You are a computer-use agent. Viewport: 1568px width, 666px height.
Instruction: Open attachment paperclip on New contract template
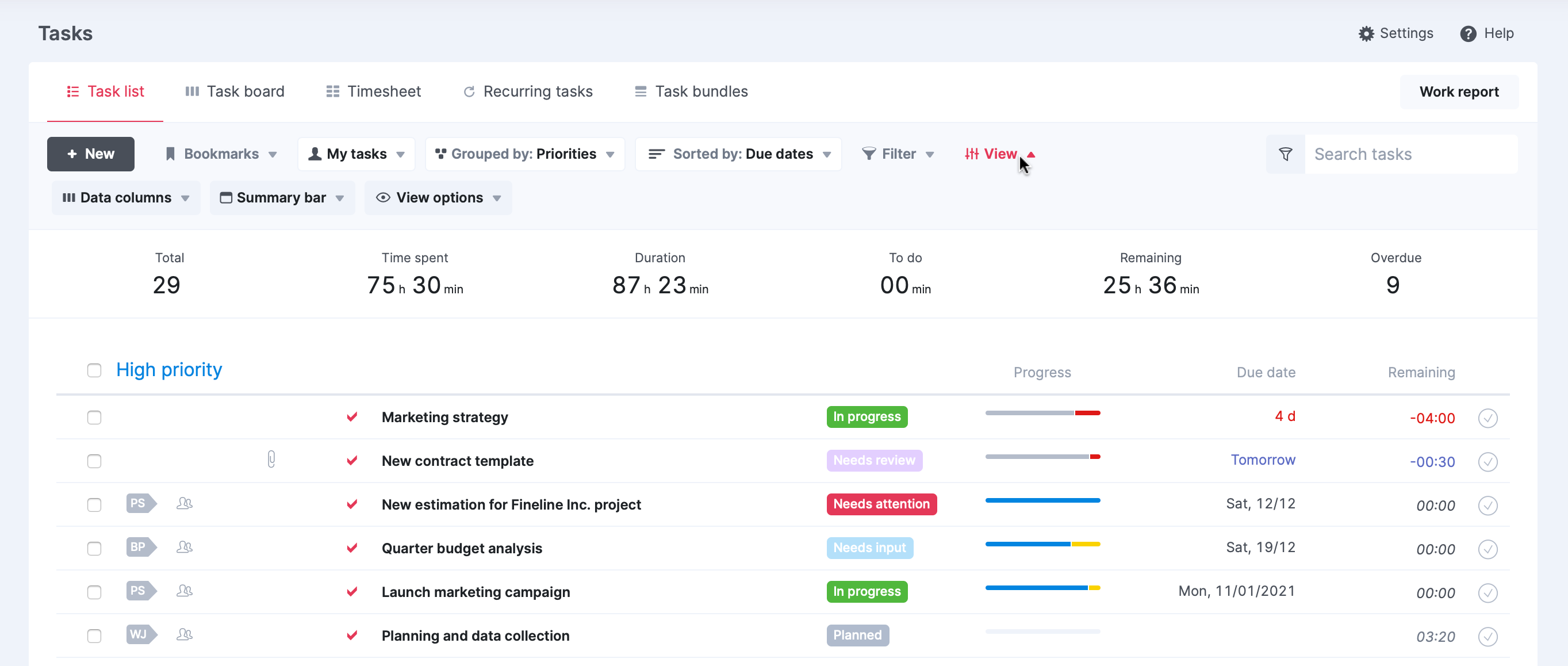coord(271,460)
